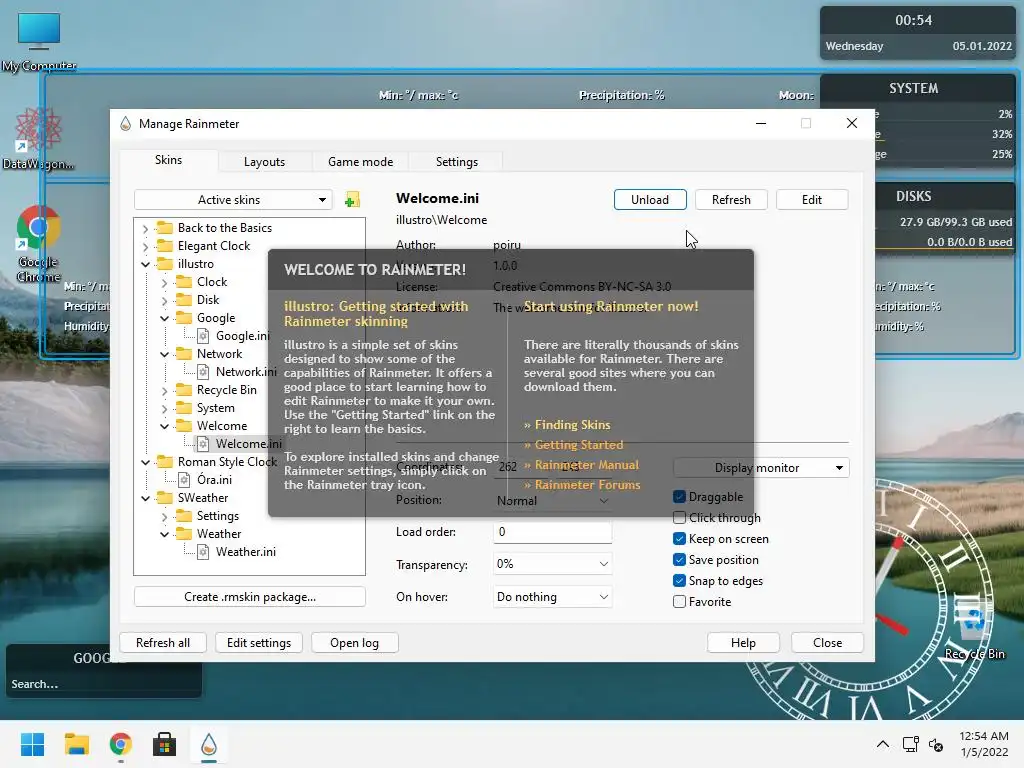Switch to the Layouts tab

tap(264, 162)
